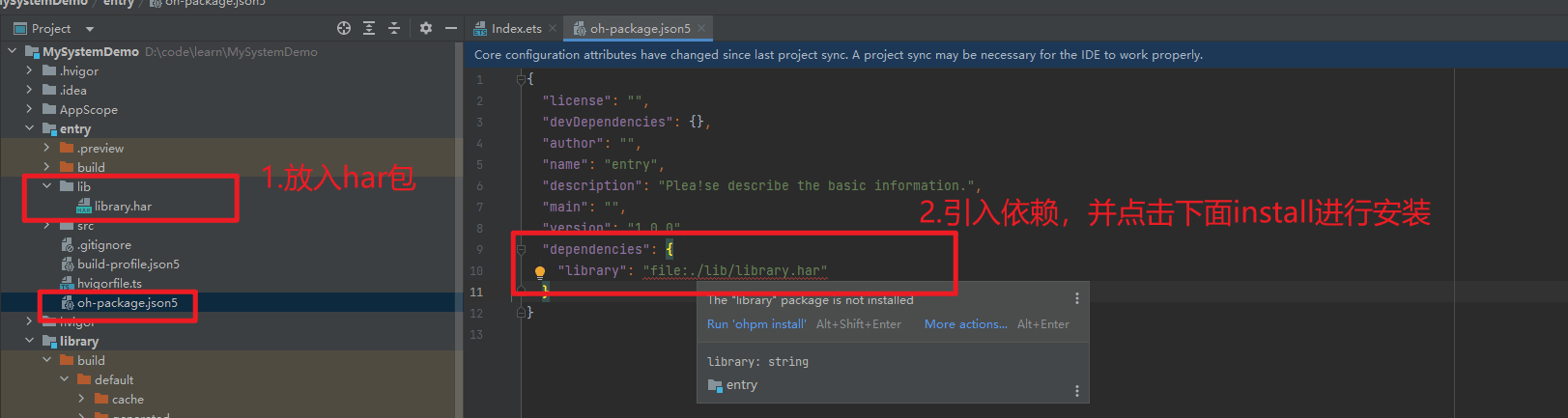Collapse the MySystemDemo root node
Image resolution: width=1568 pixels, height=418 pixels.
[12, 51]
